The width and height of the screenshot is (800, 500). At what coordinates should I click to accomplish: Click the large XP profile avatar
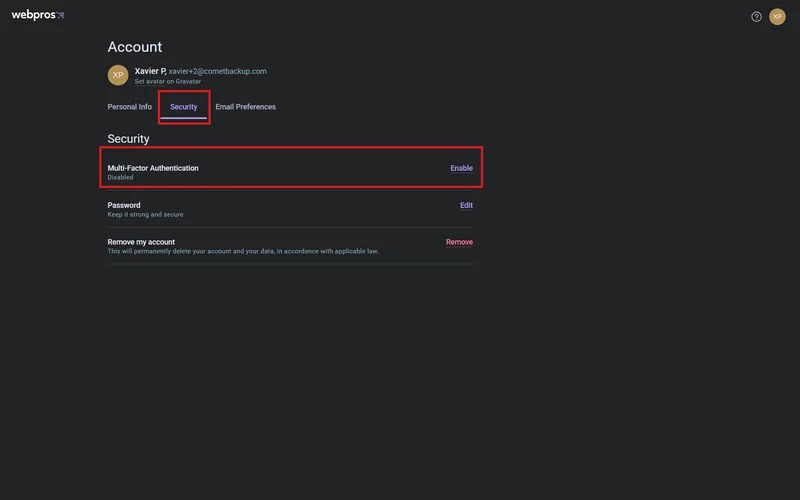(118, 75)
